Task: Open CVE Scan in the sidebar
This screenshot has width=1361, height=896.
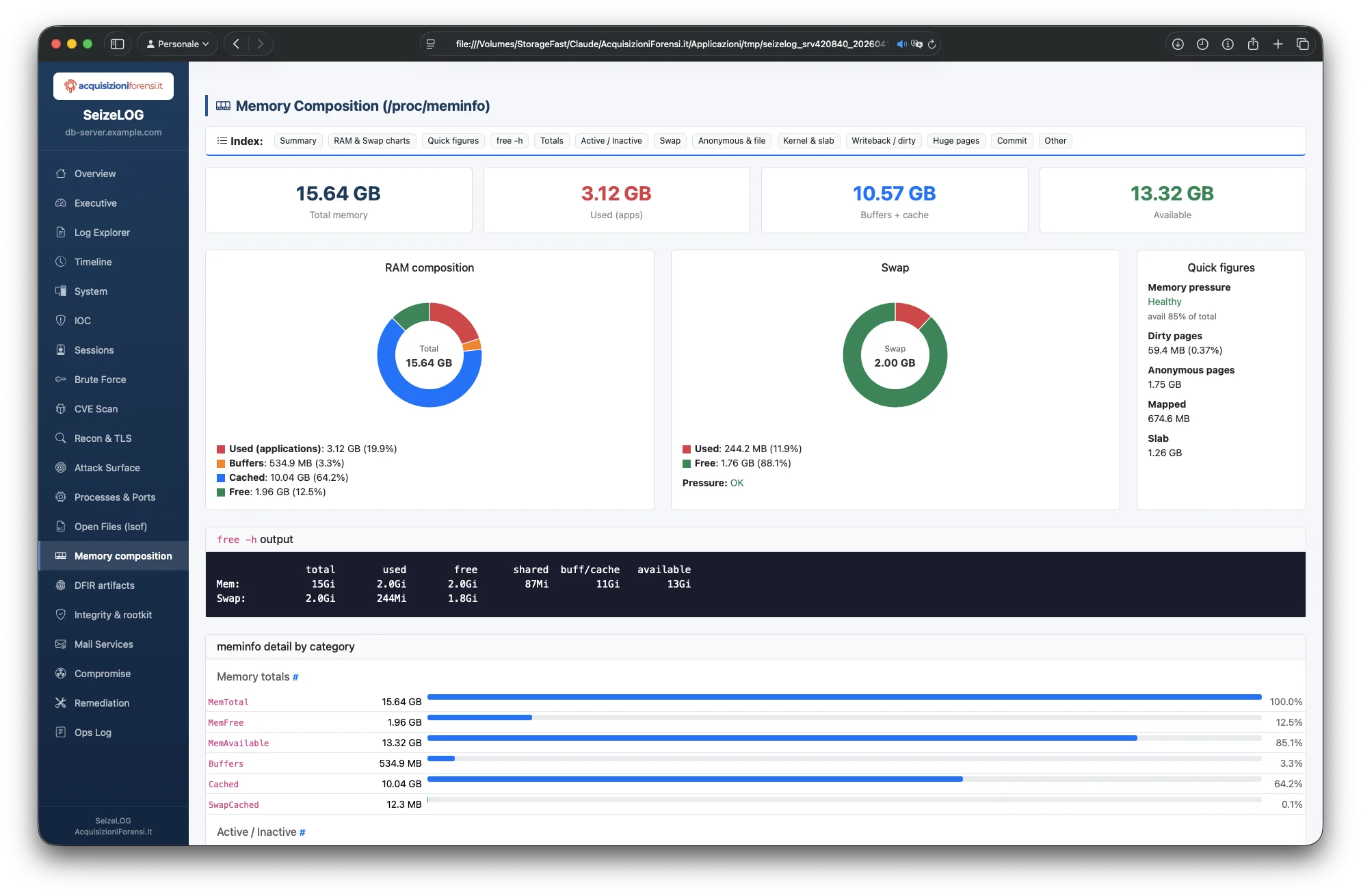Action: pyautogui.click(x=96, y=409)
